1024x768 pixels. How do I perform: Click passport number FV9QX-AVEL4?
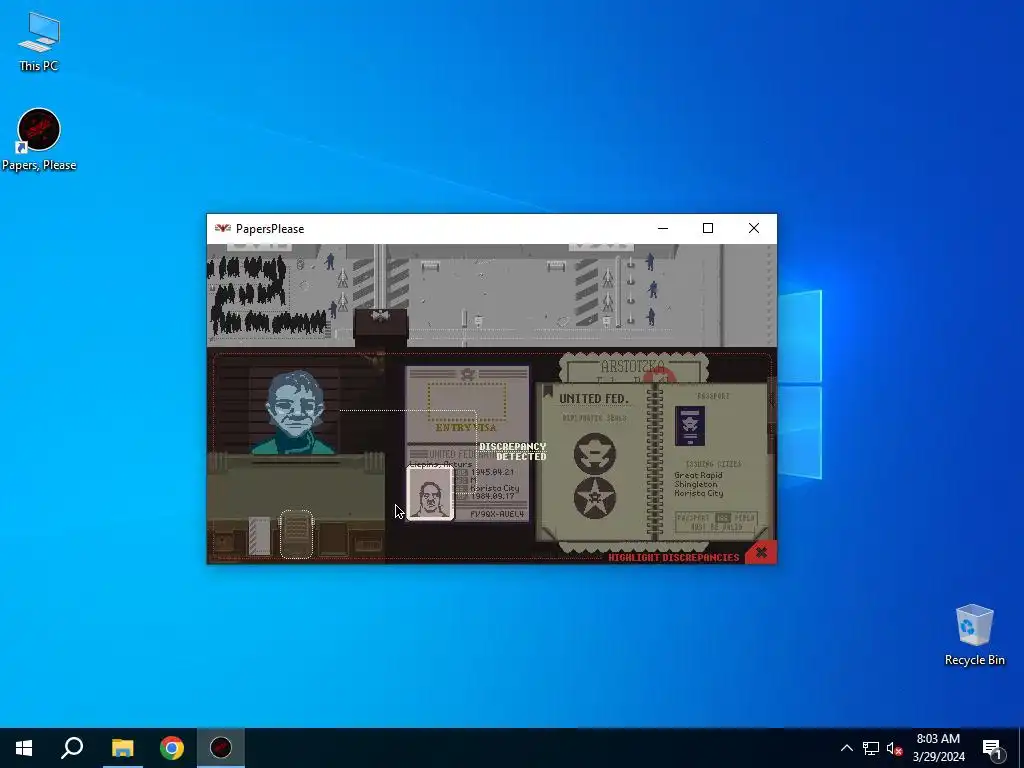pos(497,514)
